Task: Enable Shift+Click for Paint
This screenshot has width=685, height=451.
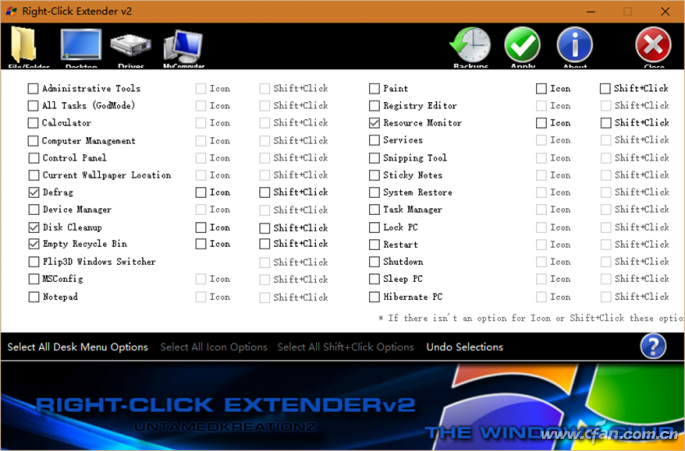Action: click(x=605, y=89)
